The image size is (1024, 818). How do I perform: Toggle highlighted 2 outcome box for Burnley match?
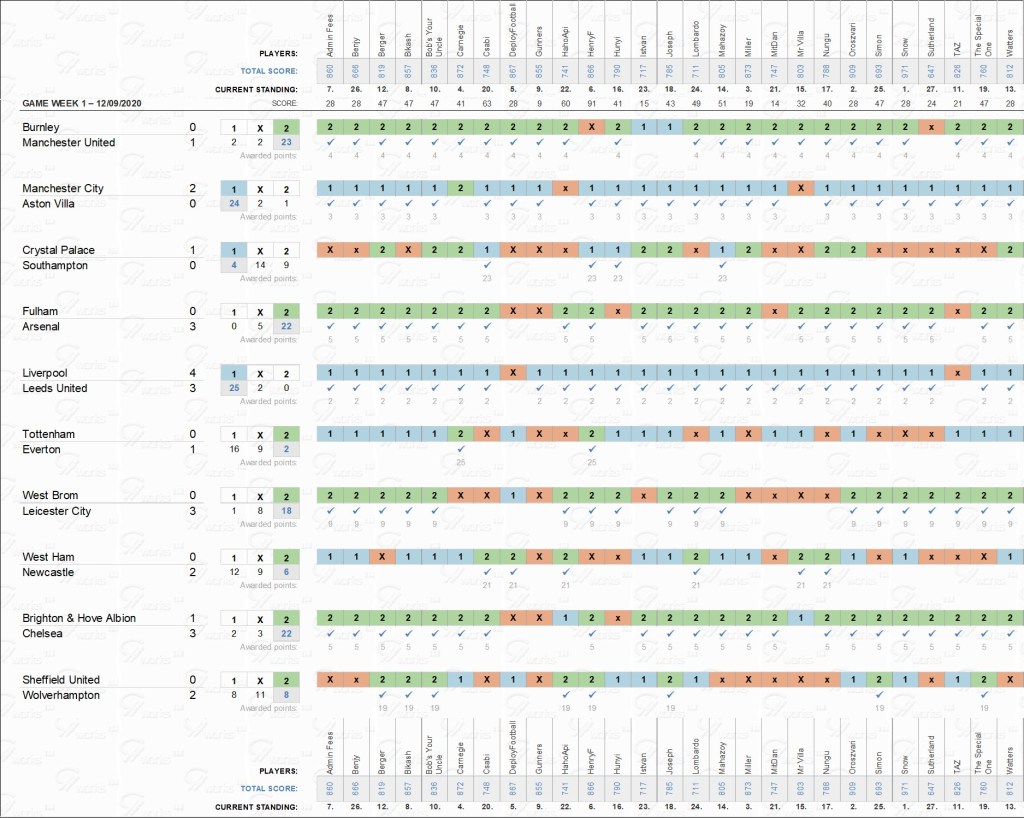tap(286, 128)
